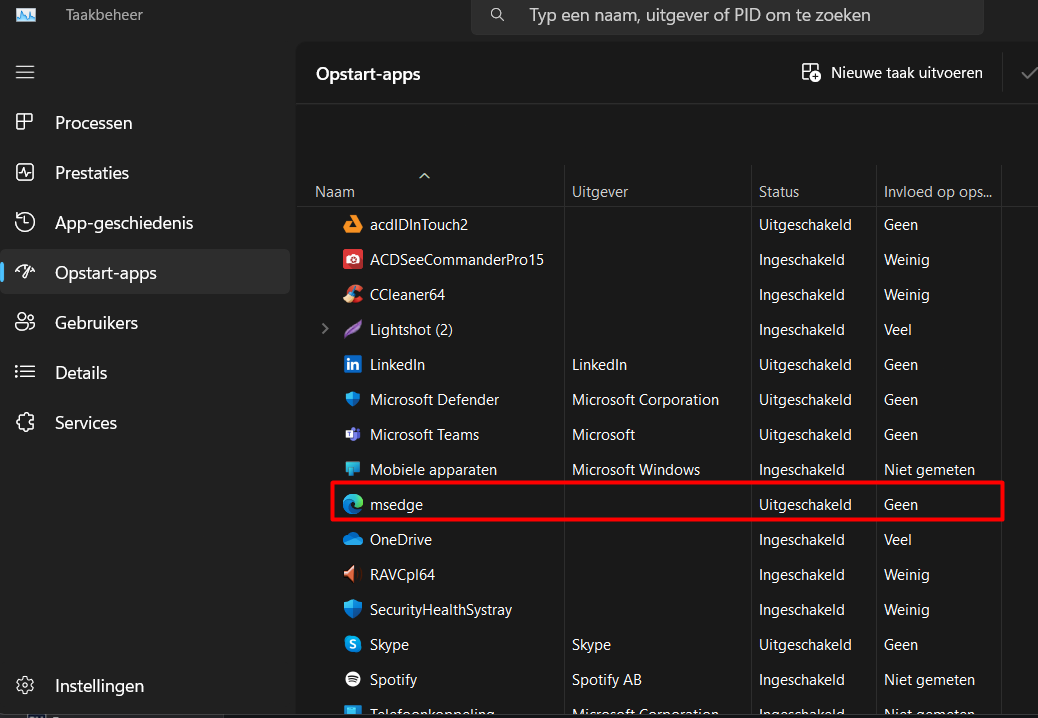Click the Lightshot feather icon
The image size is (1038, 718).
[x=352, y=330]
